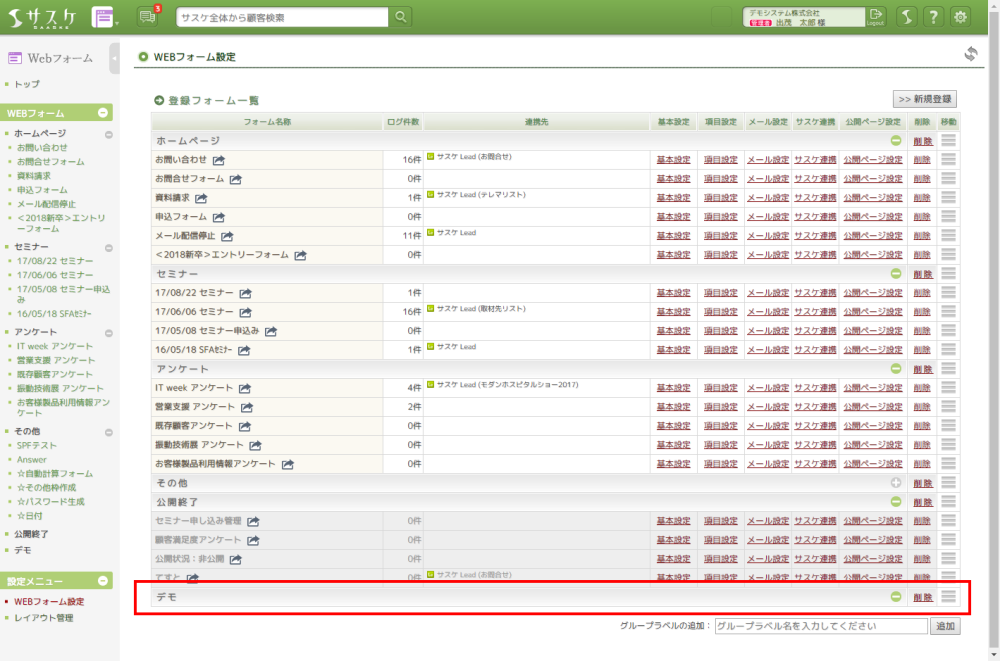1000x661 pixels.
Task: Click the Logout icon in header
Action: coord(876,16)
